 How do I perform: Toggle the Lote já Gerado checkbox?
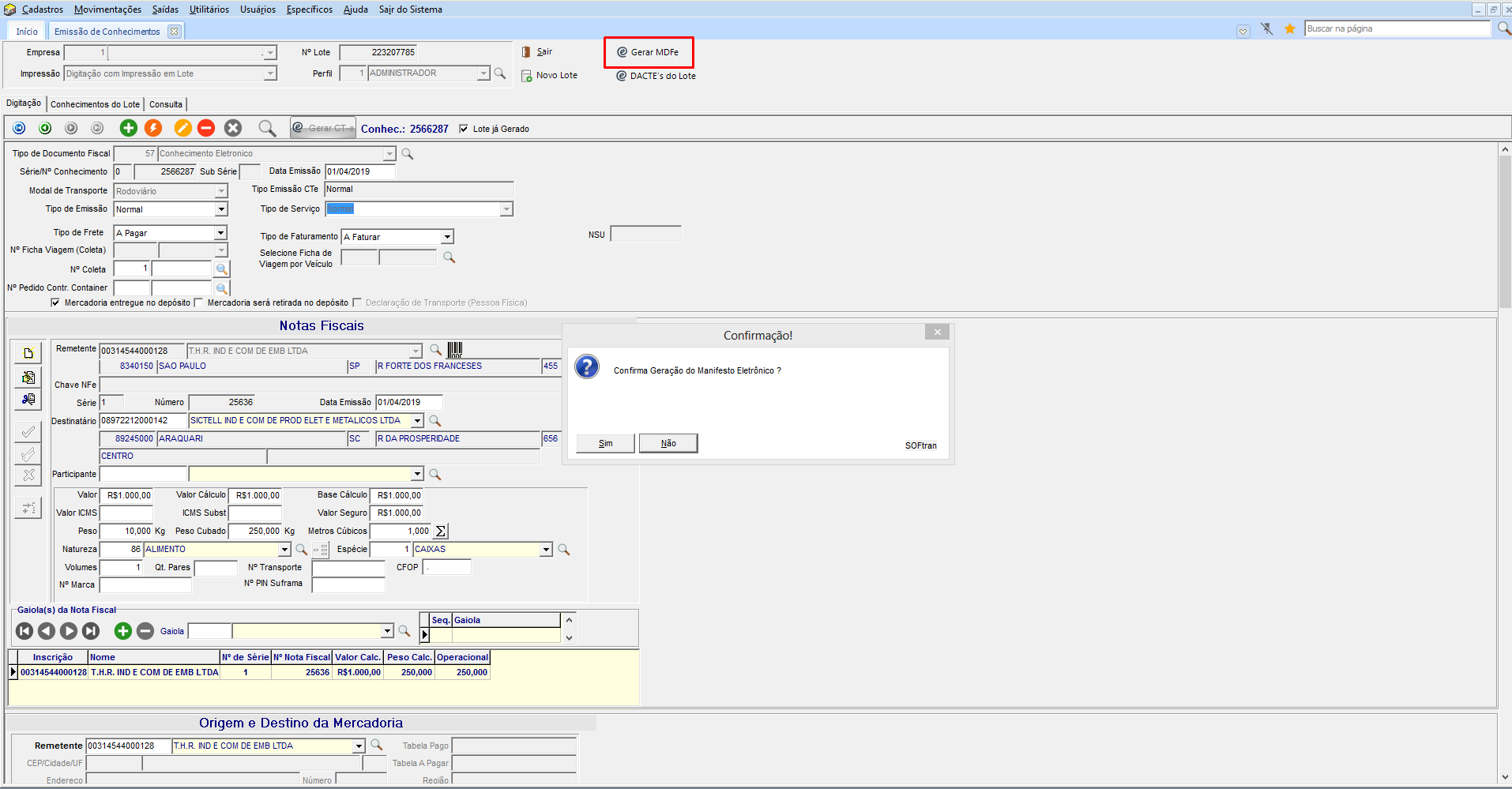point(464,129)
